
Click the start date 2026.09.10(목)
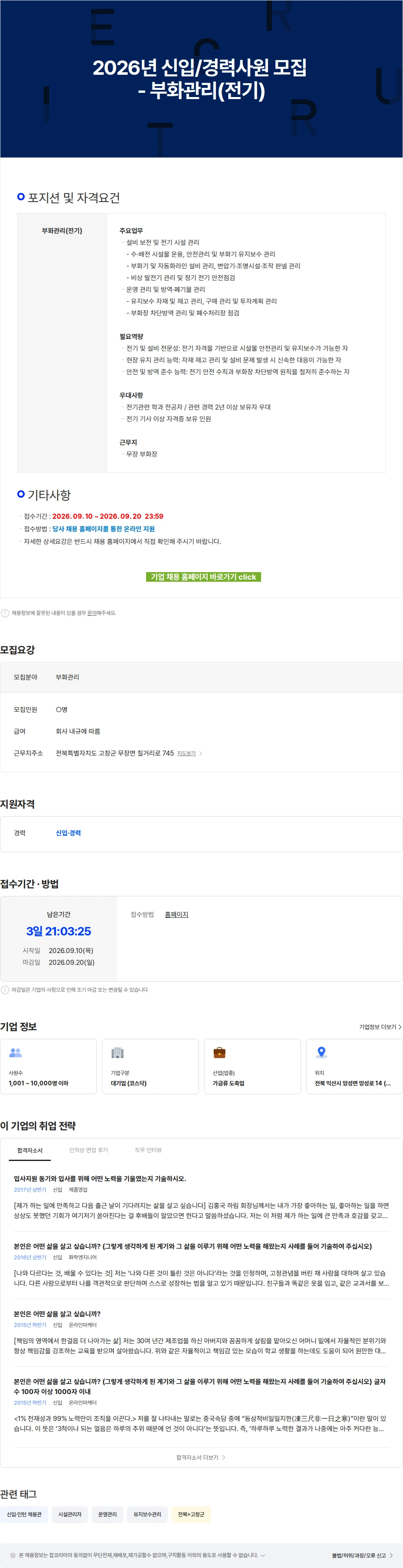71,951
